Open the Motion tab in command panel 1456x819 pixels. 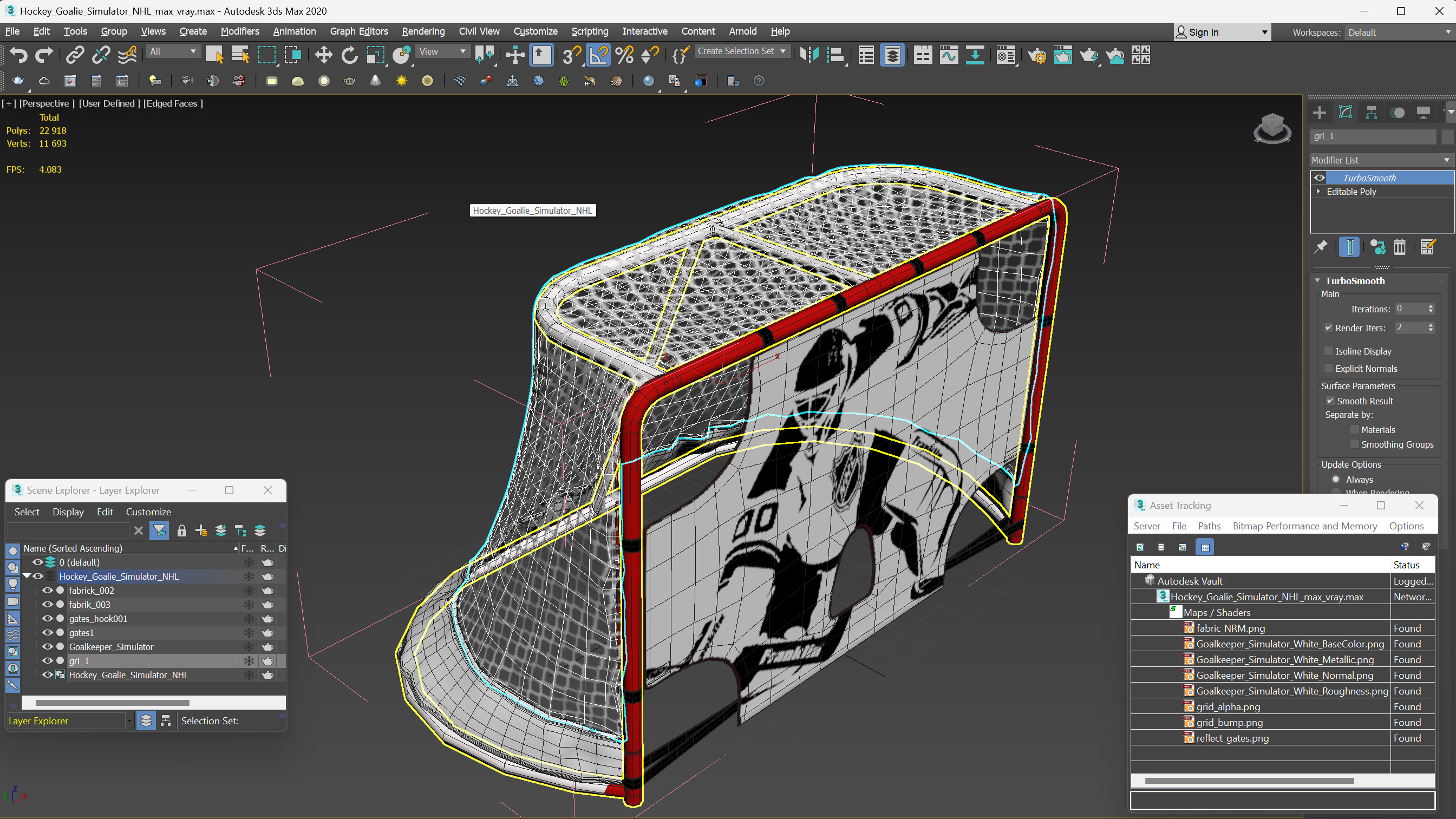pos(1397,113)
